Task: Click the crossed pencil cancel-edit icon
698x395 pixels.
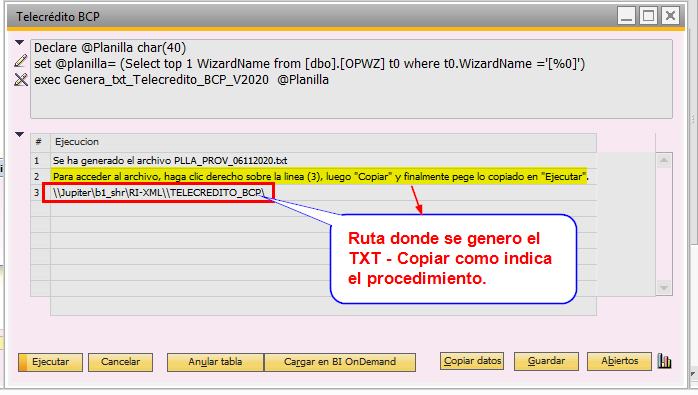Action: click(20, 80)
